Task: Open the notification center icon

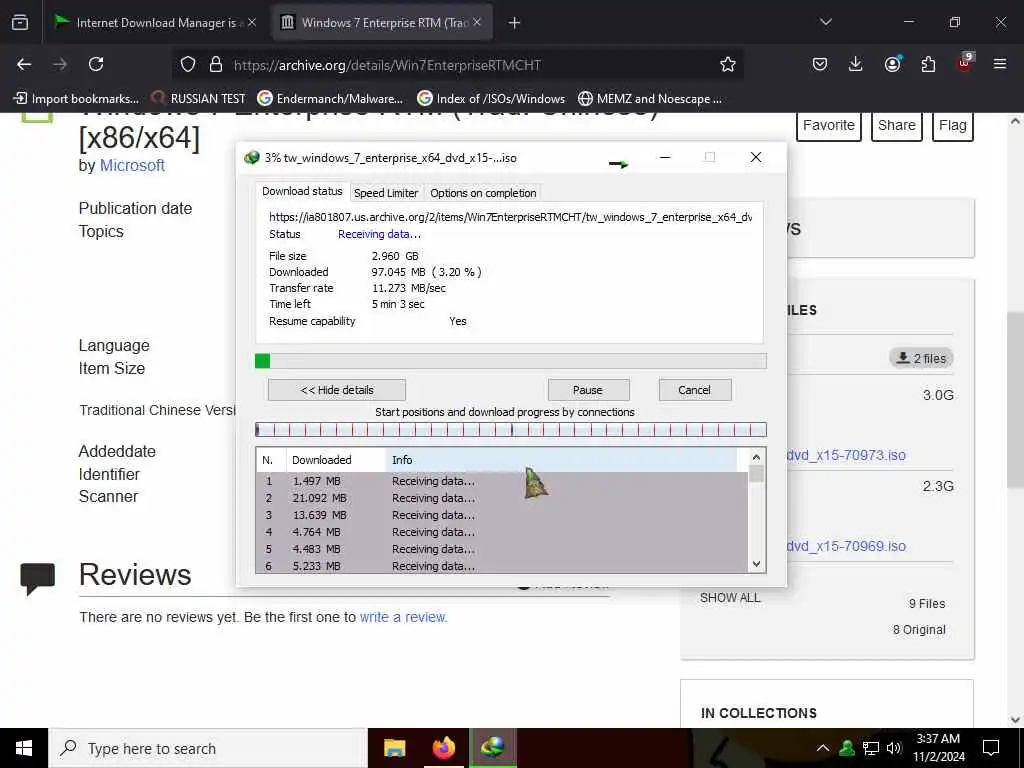Action: pos(991,748)
